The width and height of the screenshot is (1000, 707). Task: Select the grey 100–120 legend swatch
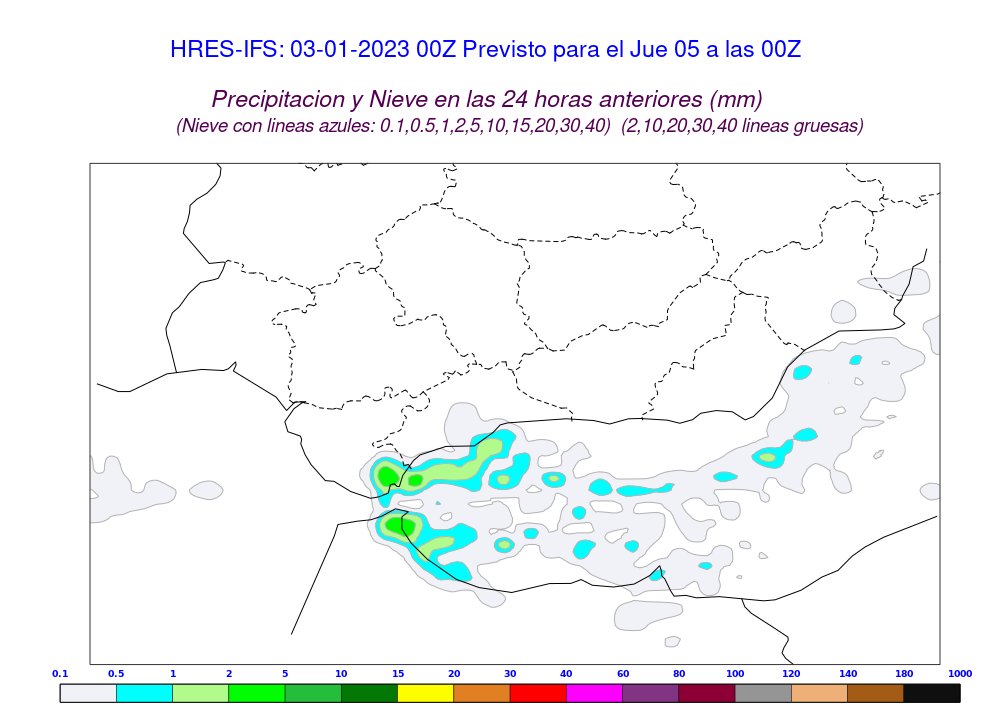tap(763, 694)
